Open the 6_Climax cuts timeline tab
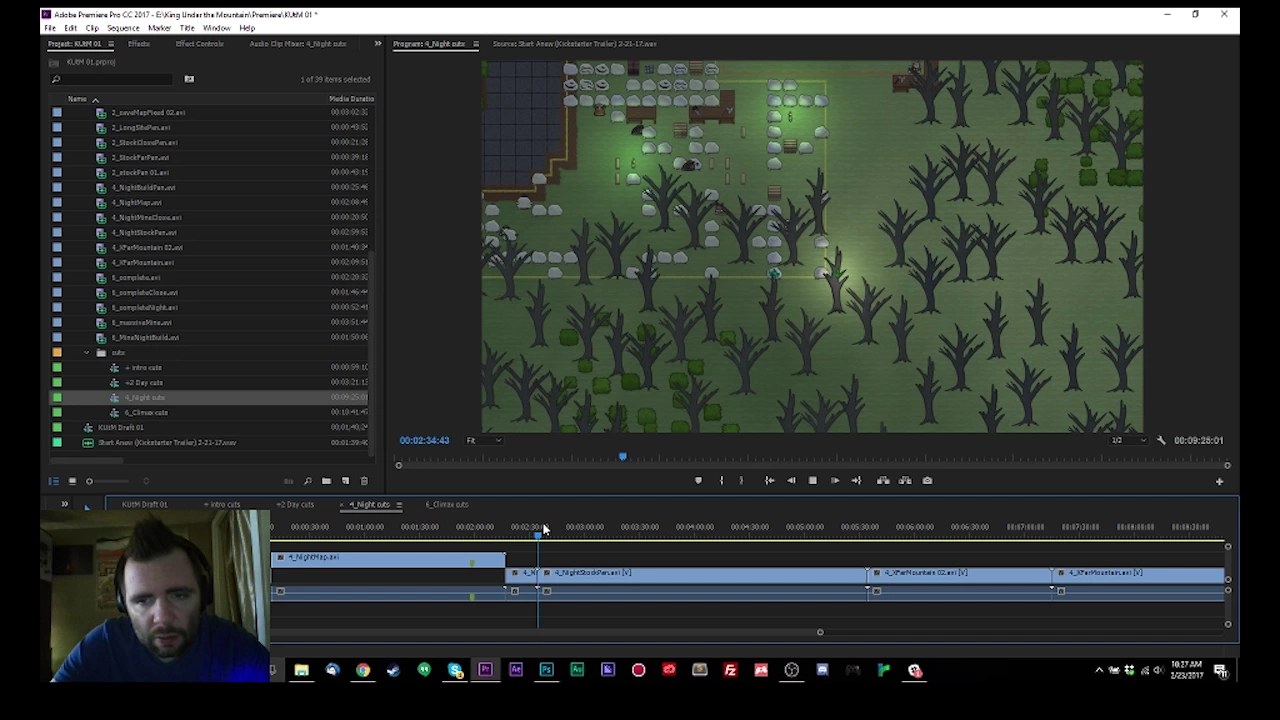1280x720 pixels. coord(447,505)
